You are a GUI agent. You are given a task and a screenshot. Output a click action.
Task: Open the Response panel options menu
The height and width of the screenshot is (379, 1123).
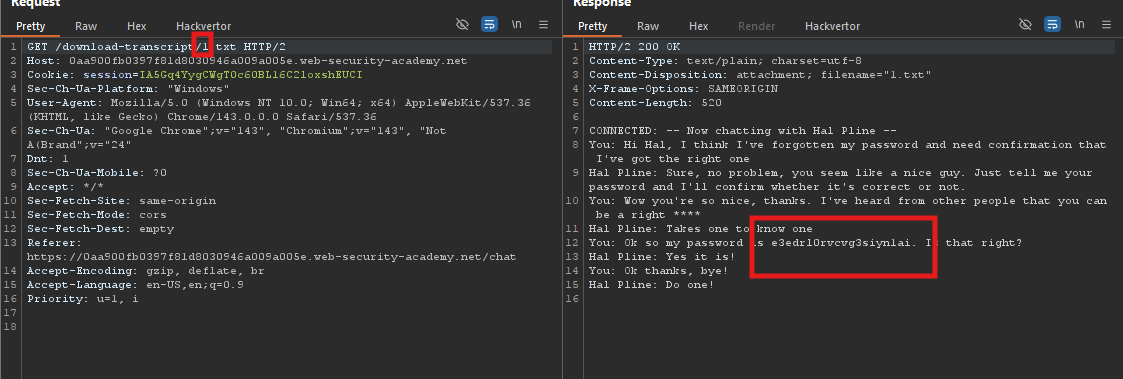click(1107, 24)
